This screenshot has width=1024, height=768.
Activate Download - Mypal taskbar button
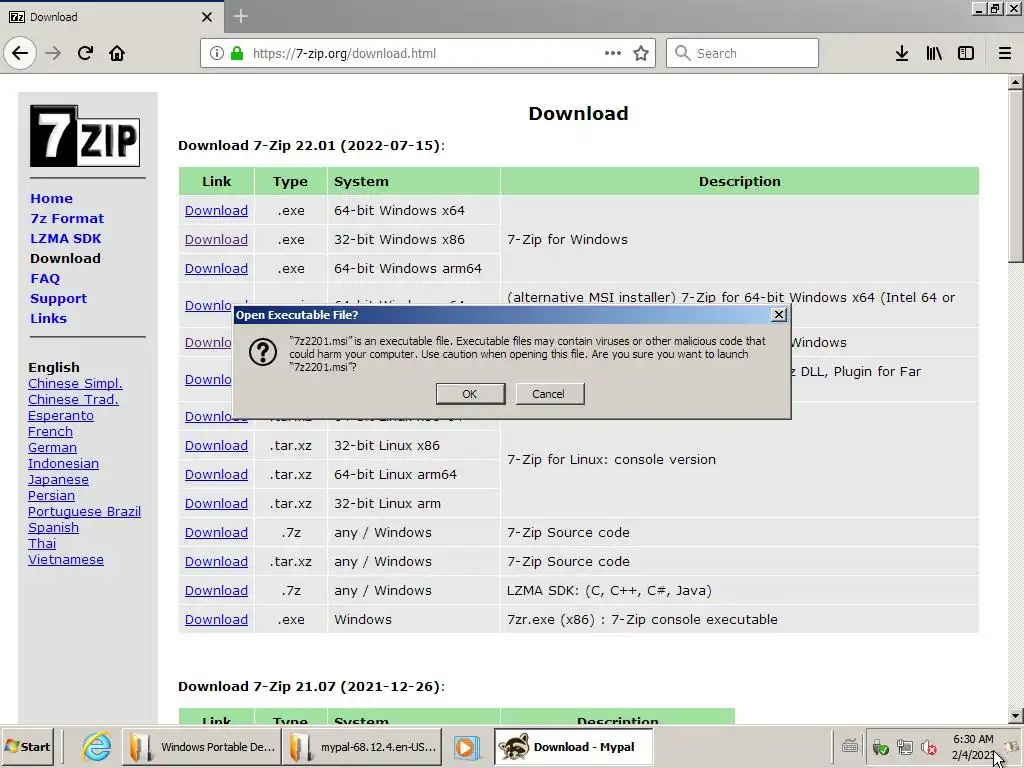(x=573, y=746)
